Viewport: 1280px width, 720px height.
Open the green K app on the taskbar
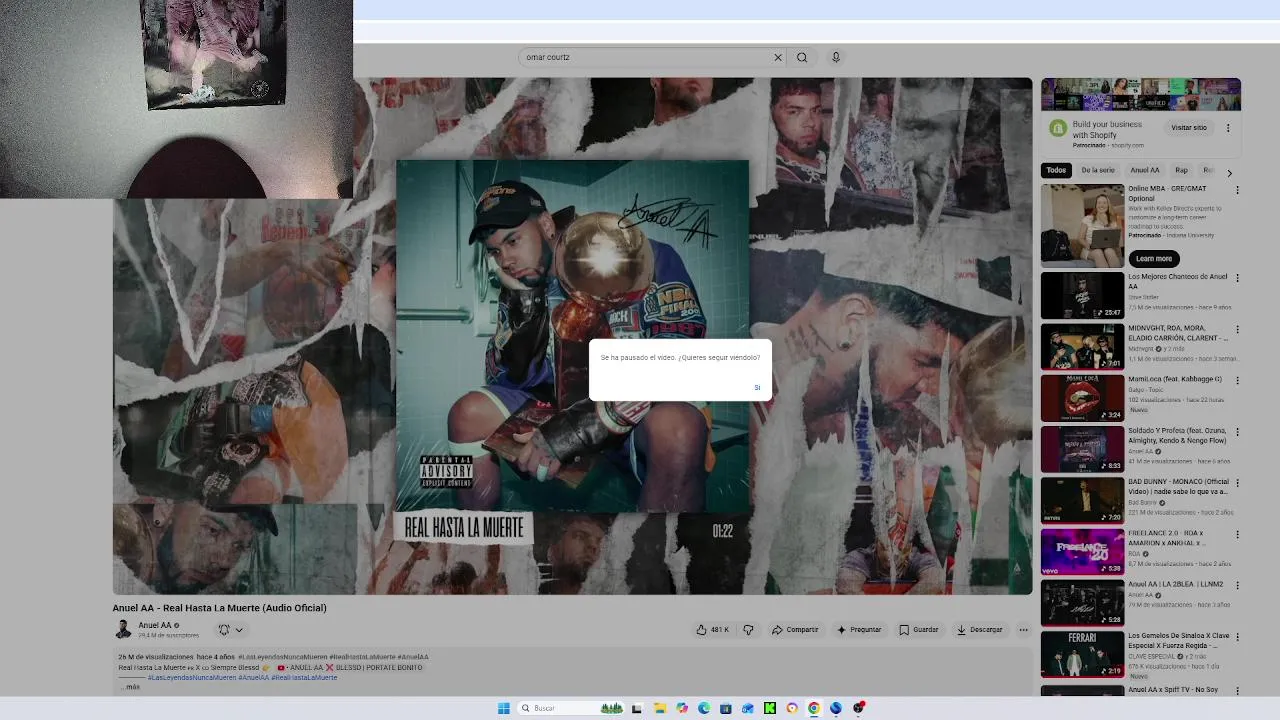click(770, 708)
